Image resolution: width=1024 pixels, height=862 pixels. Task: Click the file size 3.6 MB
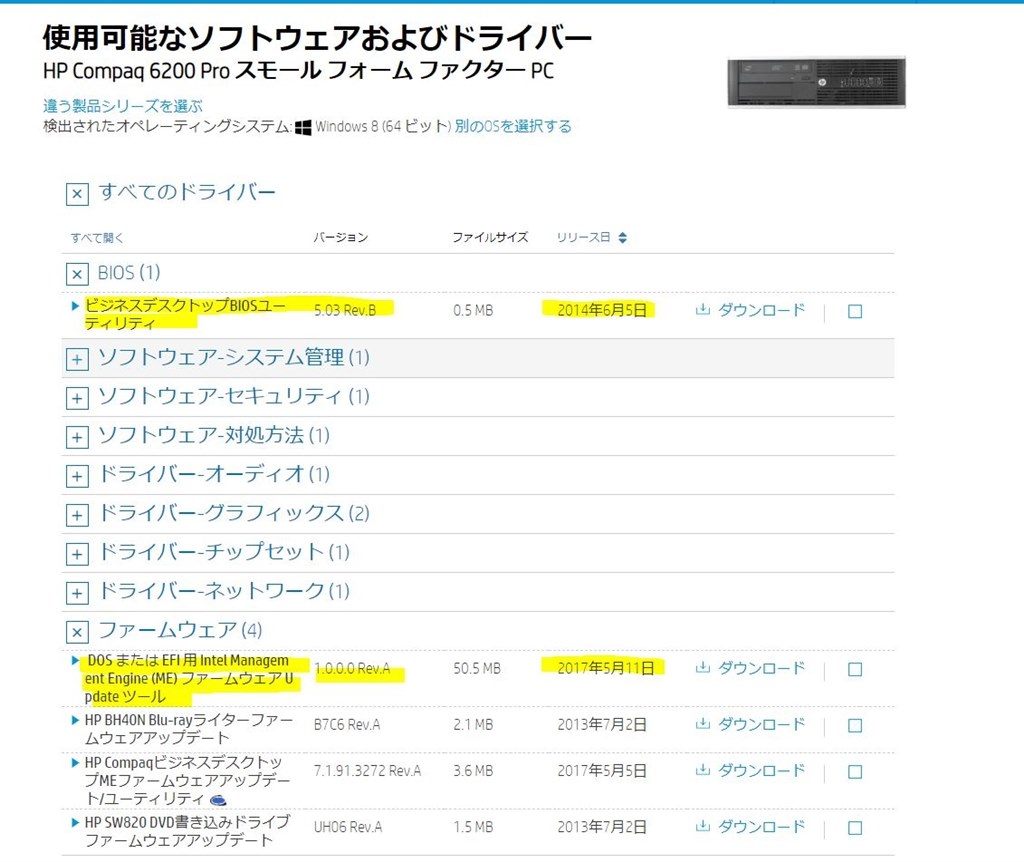[x=473, y=771]
